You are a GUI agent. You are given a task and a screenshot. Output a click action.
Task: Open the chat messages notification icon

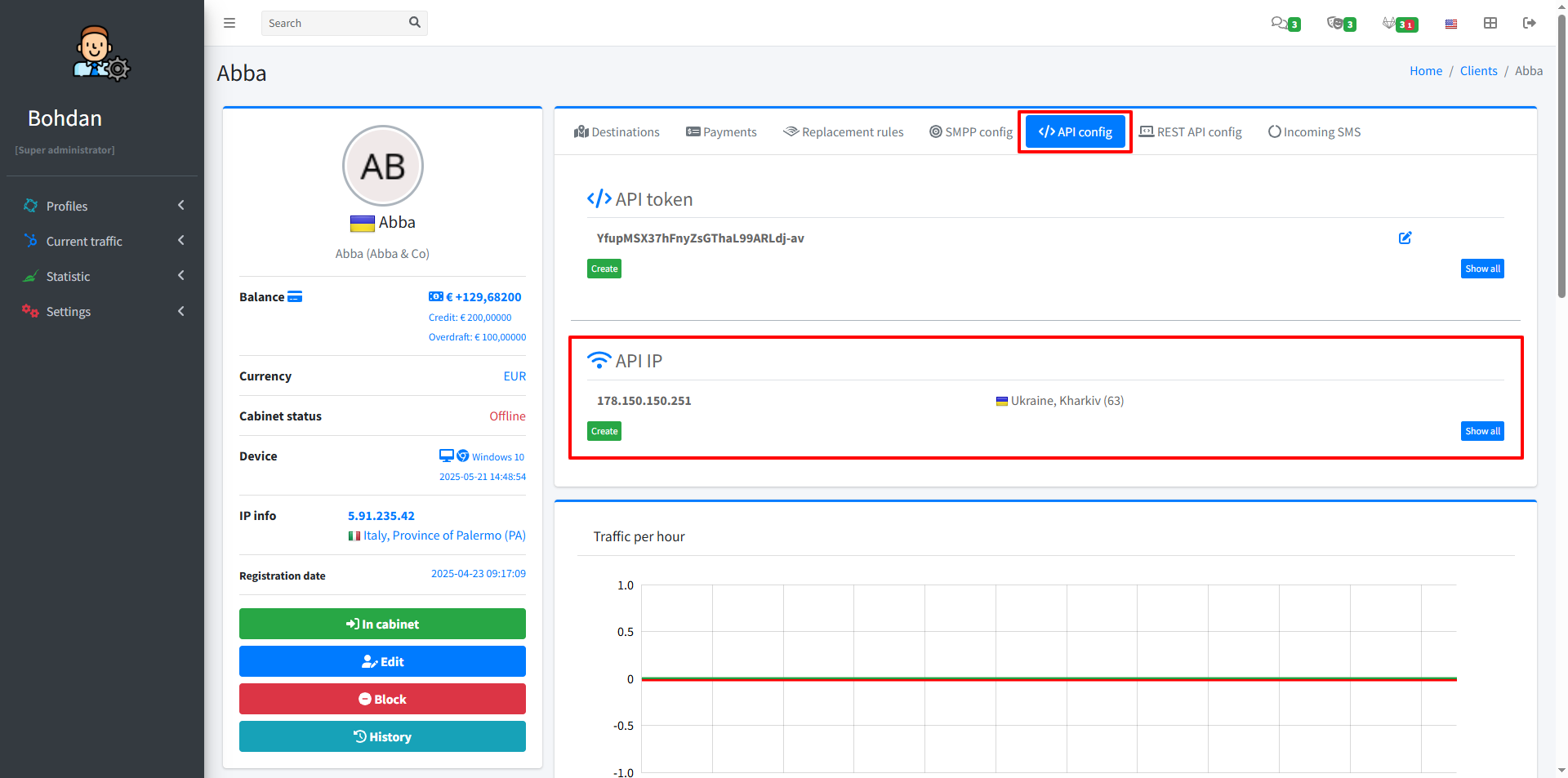1284,24
